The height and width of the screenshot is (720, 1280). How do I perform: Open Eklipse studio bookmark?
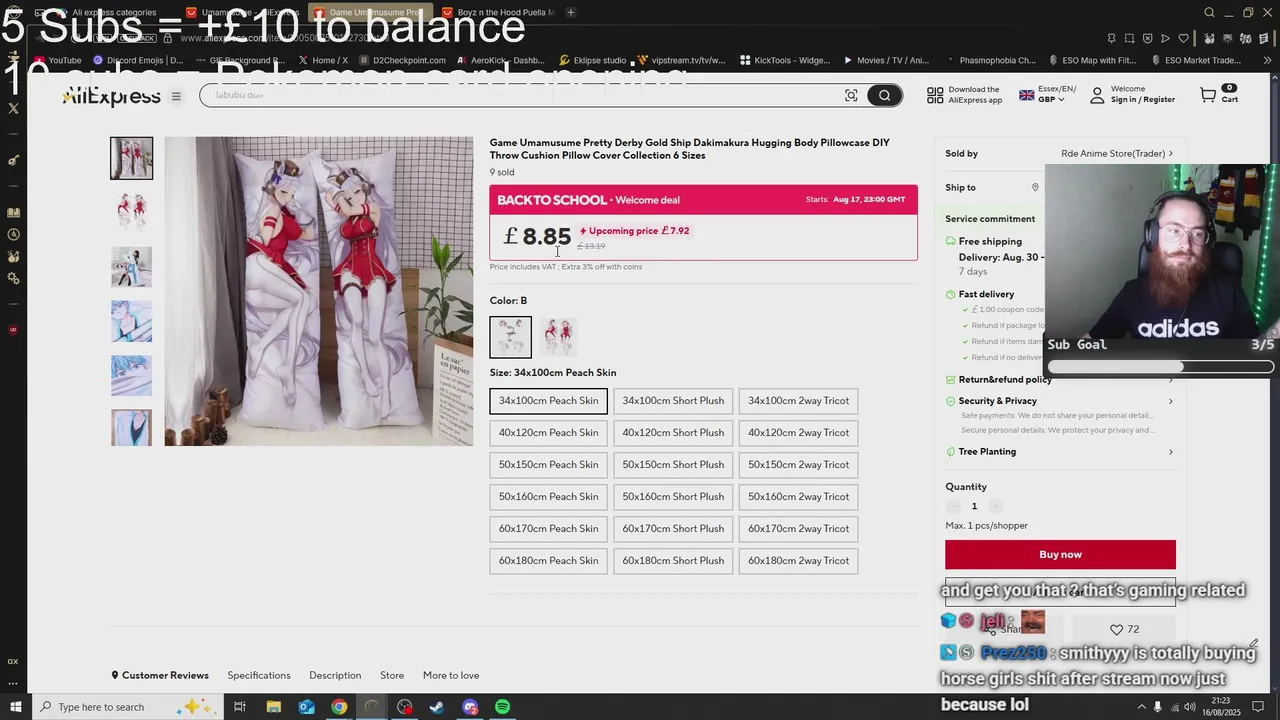click(593, 60)
